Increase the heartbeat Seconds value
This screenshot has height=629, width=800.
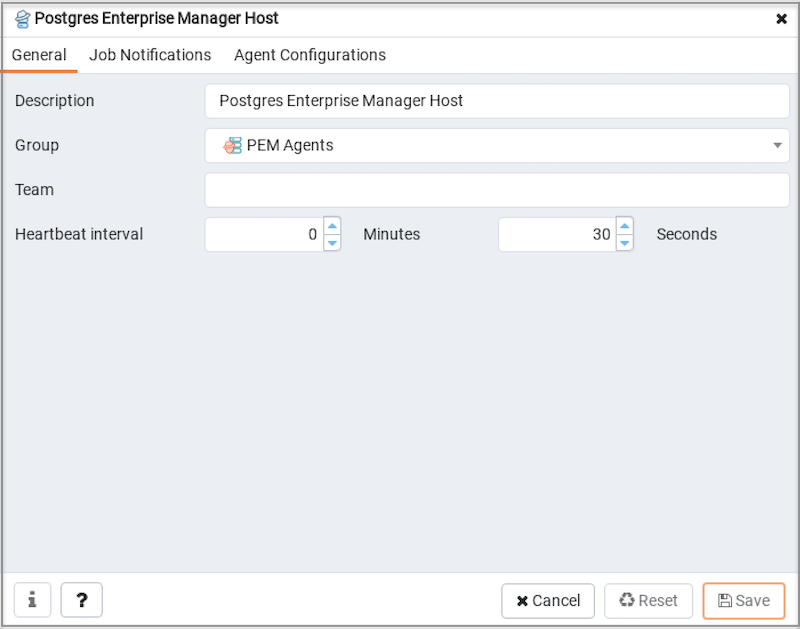coord(624,226)
